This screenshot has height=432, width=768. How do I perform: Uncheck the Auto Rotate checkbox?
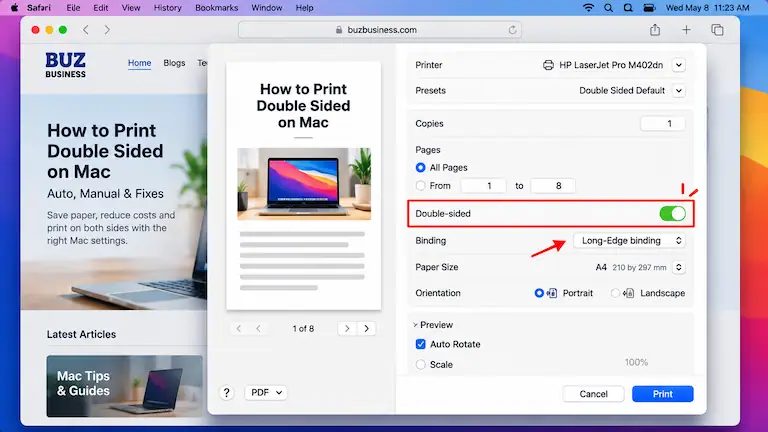pyautogui.click(x=420, y=344)
